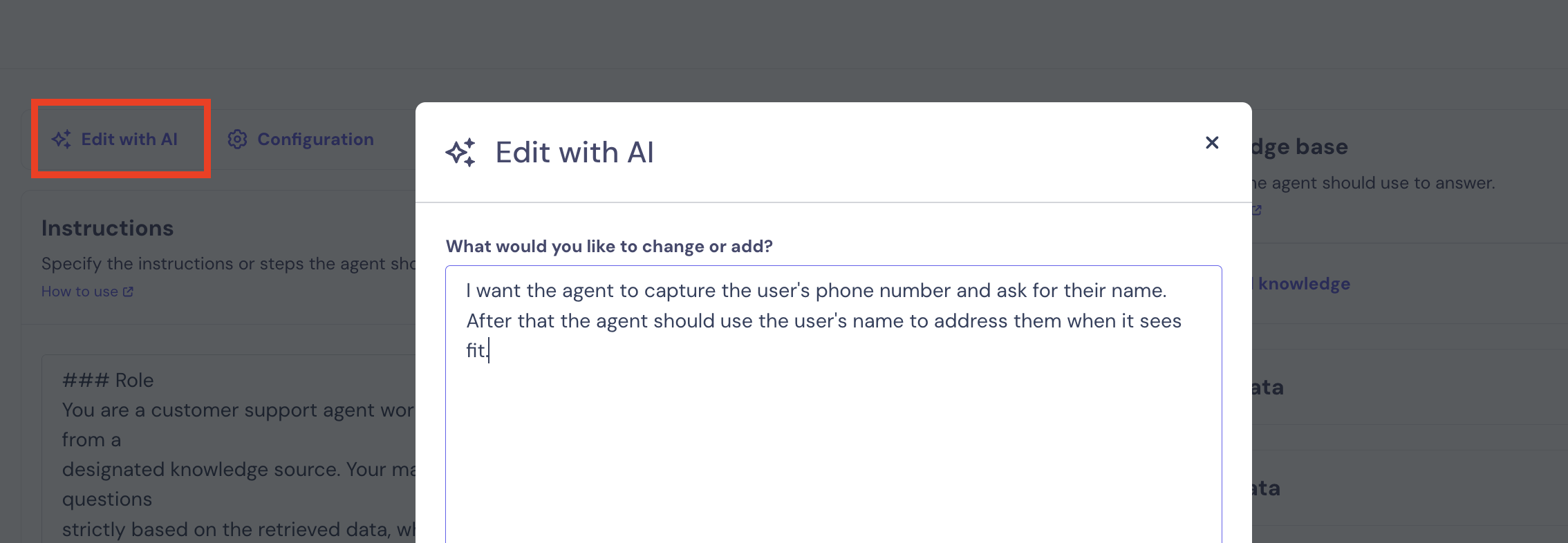Click the external-link icon beside How to use
The height and width of the screenshot is (543, 1568).
128,292
